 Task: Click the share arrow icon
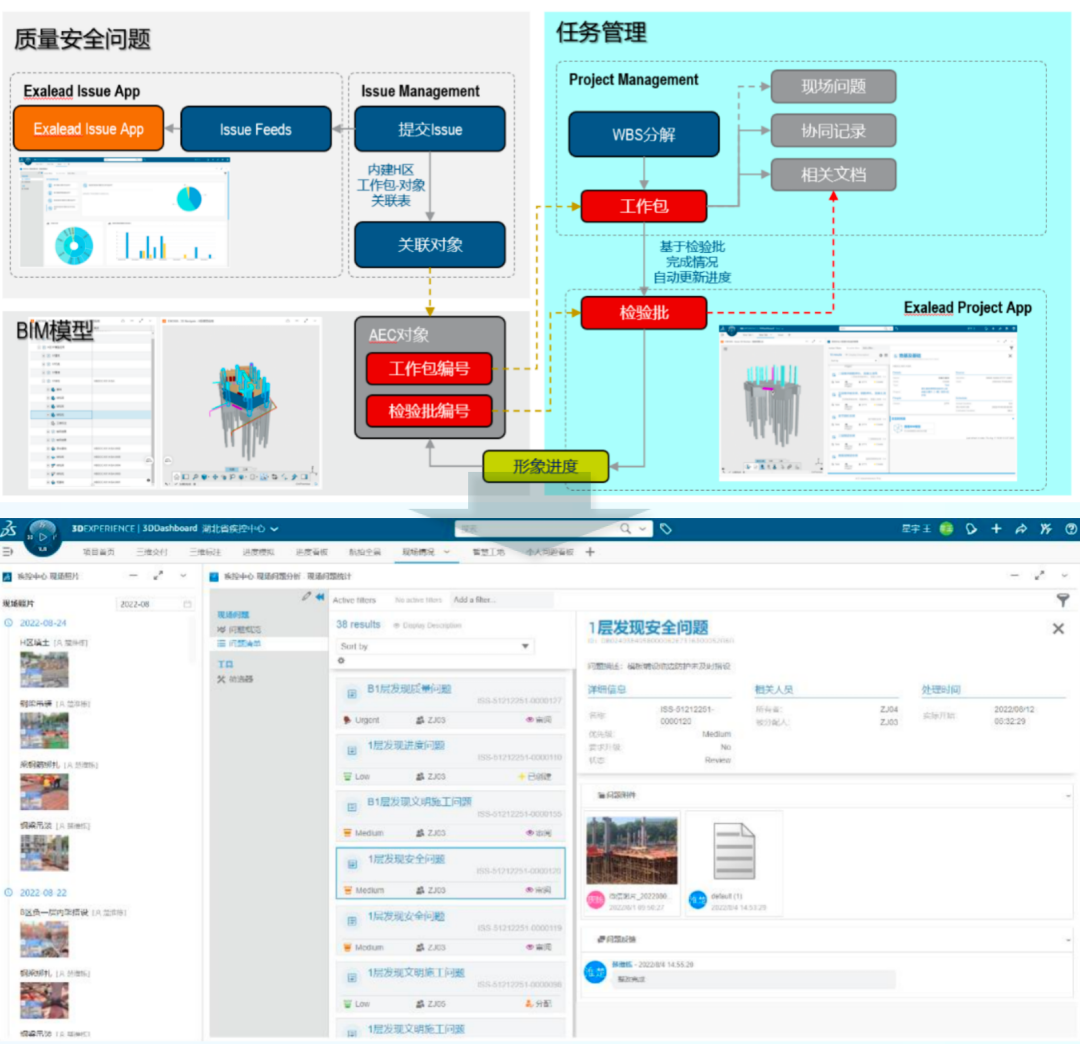[1021, 529]
